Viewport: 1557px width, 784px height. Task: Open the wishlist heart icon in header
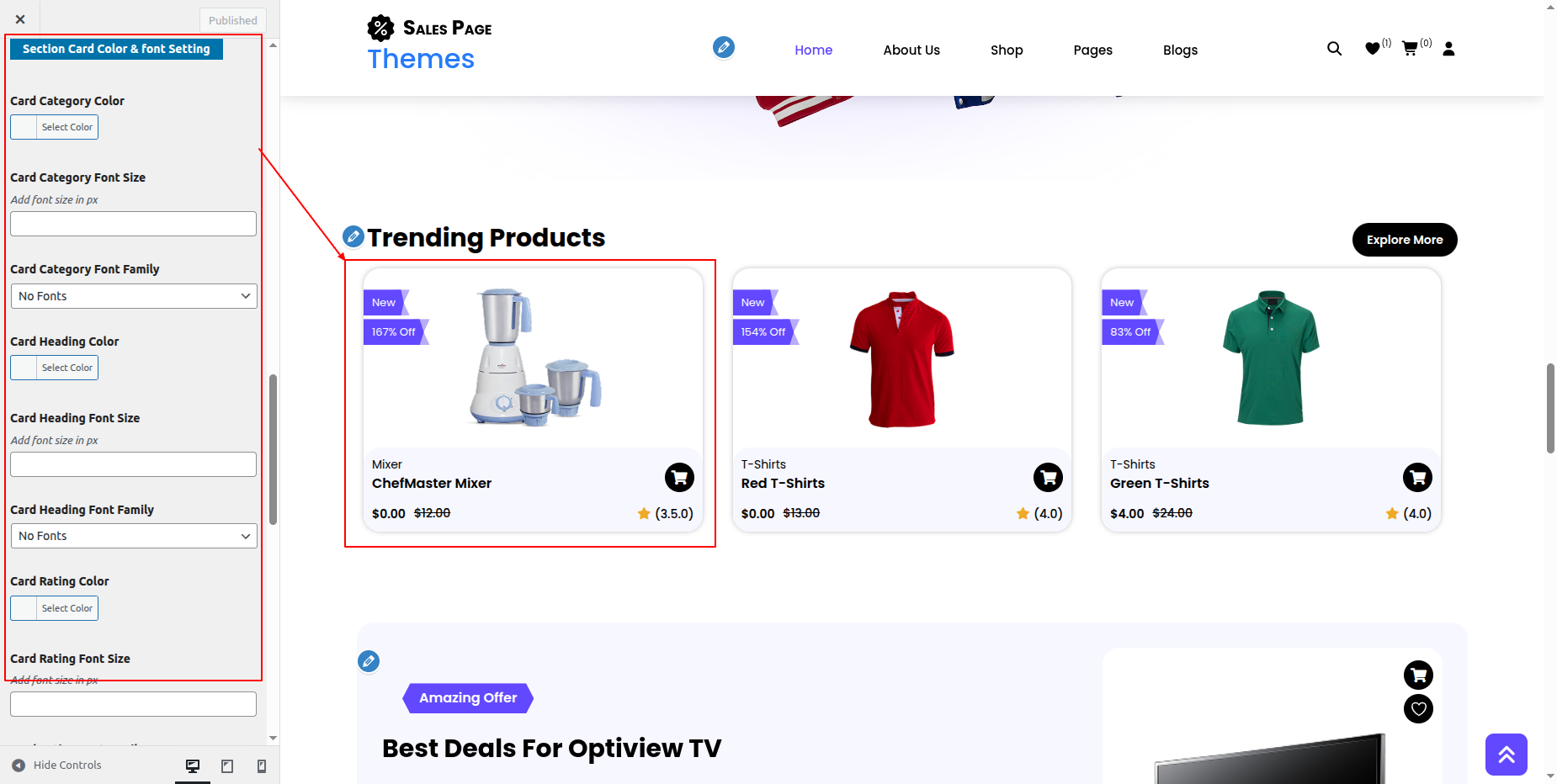[1373, 49]
